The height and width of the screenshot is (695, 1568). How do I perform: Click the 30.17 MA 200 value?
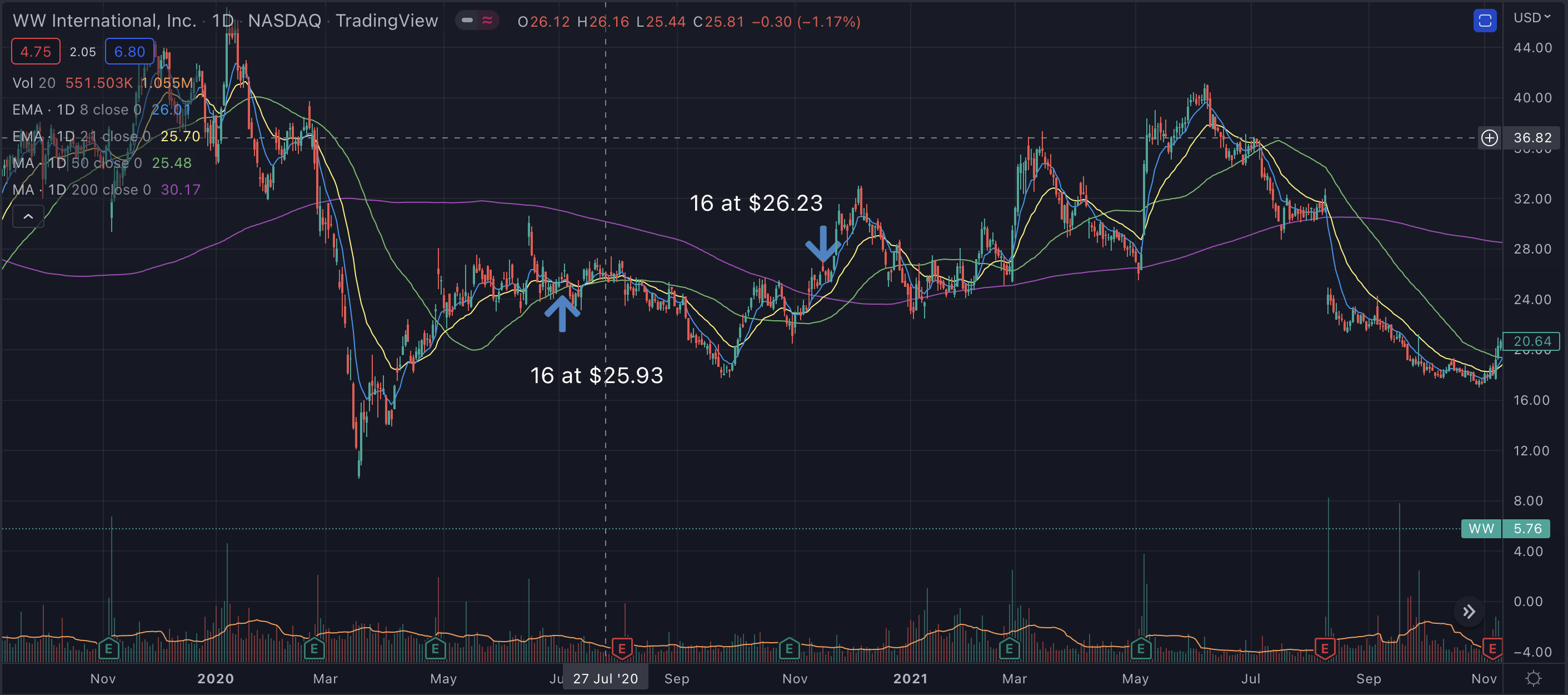pos(181,190)
